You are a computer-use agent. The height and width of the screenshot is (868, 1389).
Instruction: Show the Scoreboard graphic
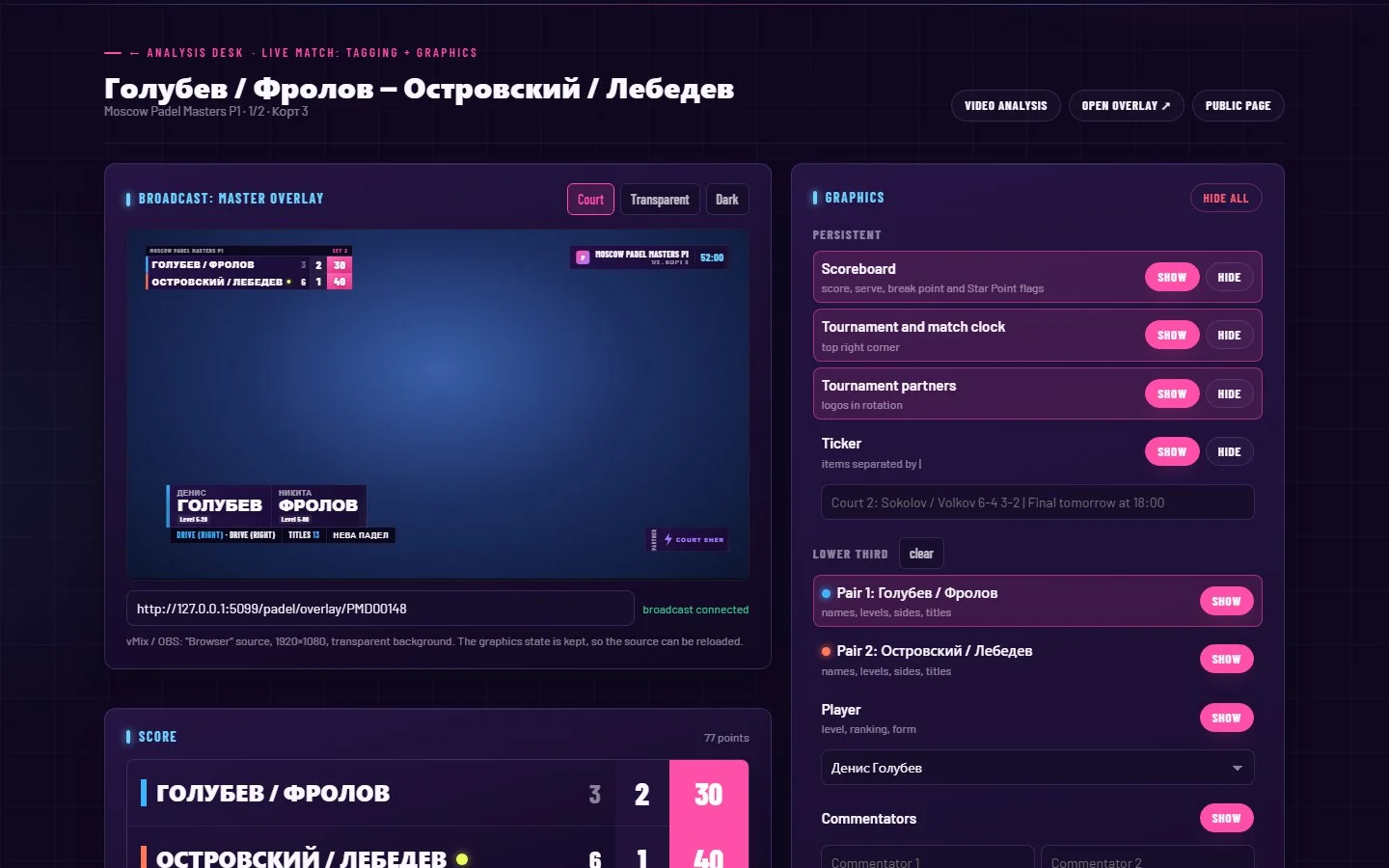point(1172,277)
